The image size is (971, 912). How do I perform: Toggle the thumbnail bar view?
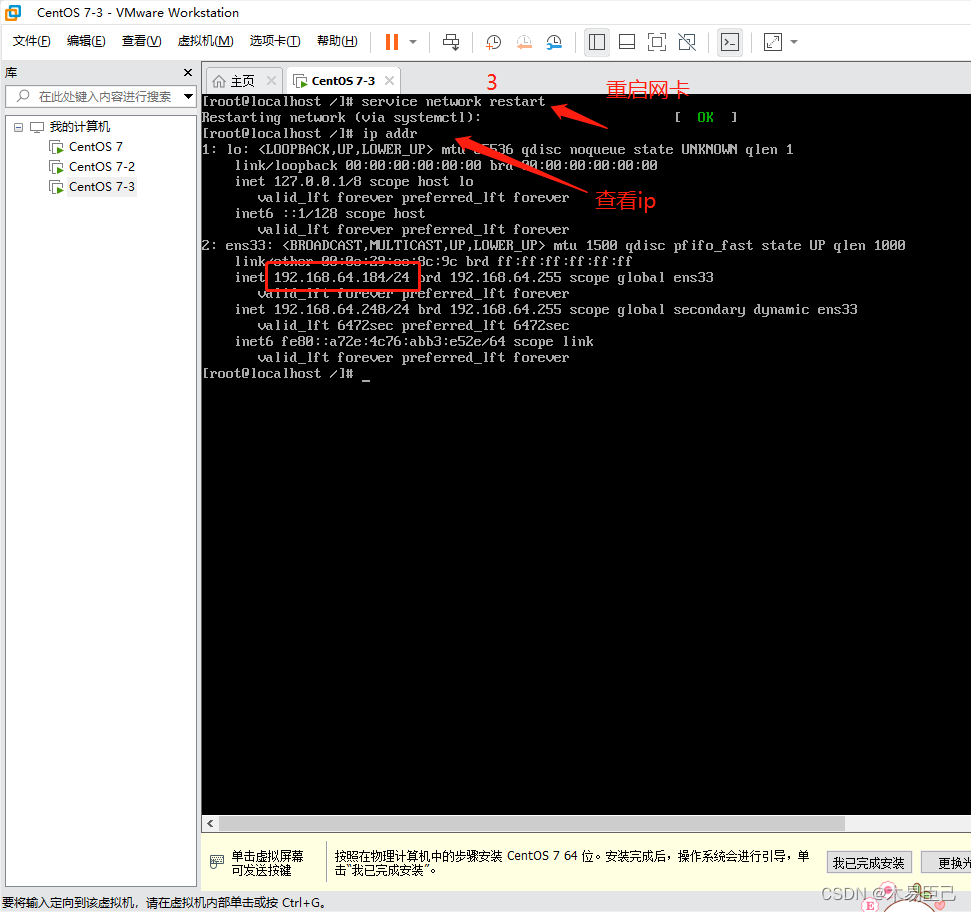point(627,42)
